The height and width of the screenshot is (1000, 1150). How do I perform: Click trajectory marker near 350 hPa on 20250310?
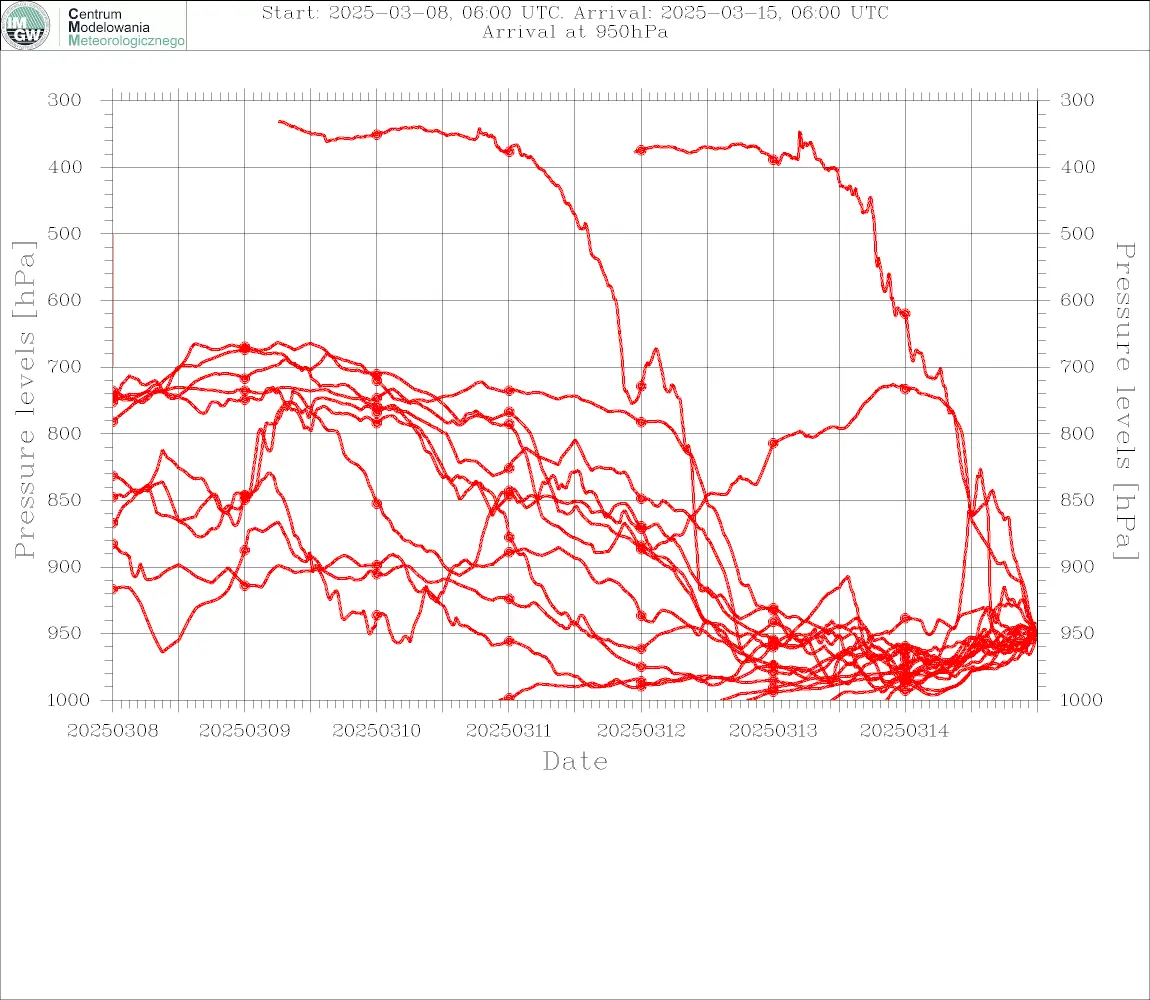pos(377,134)
